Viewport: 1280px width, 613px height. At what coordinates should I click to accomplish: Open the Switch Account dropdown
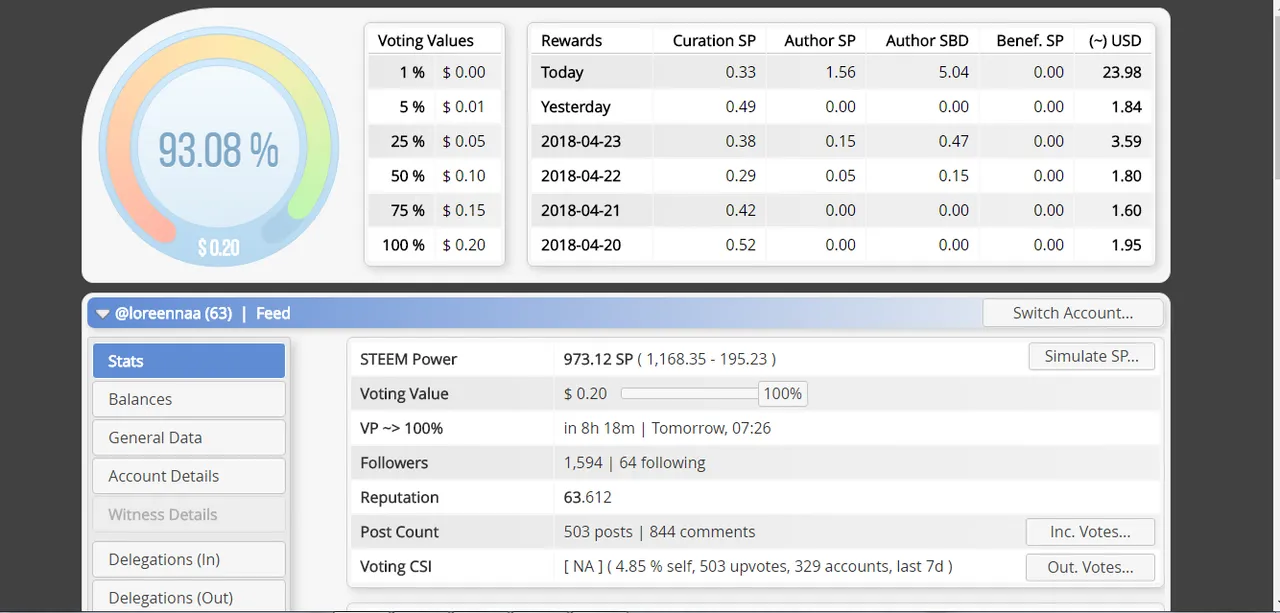point(1072,313)
